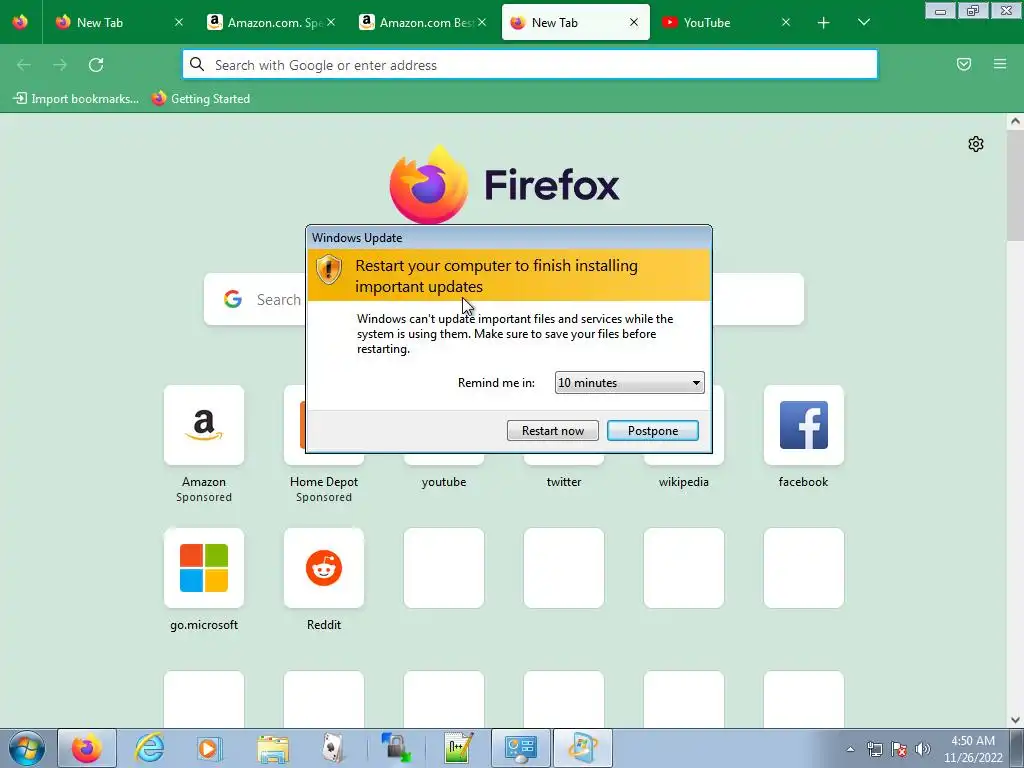Click the Firefox View icon in the tab strip
Image resolution: width=1024 pixels, height=768 pixels.
coord(20,22)
